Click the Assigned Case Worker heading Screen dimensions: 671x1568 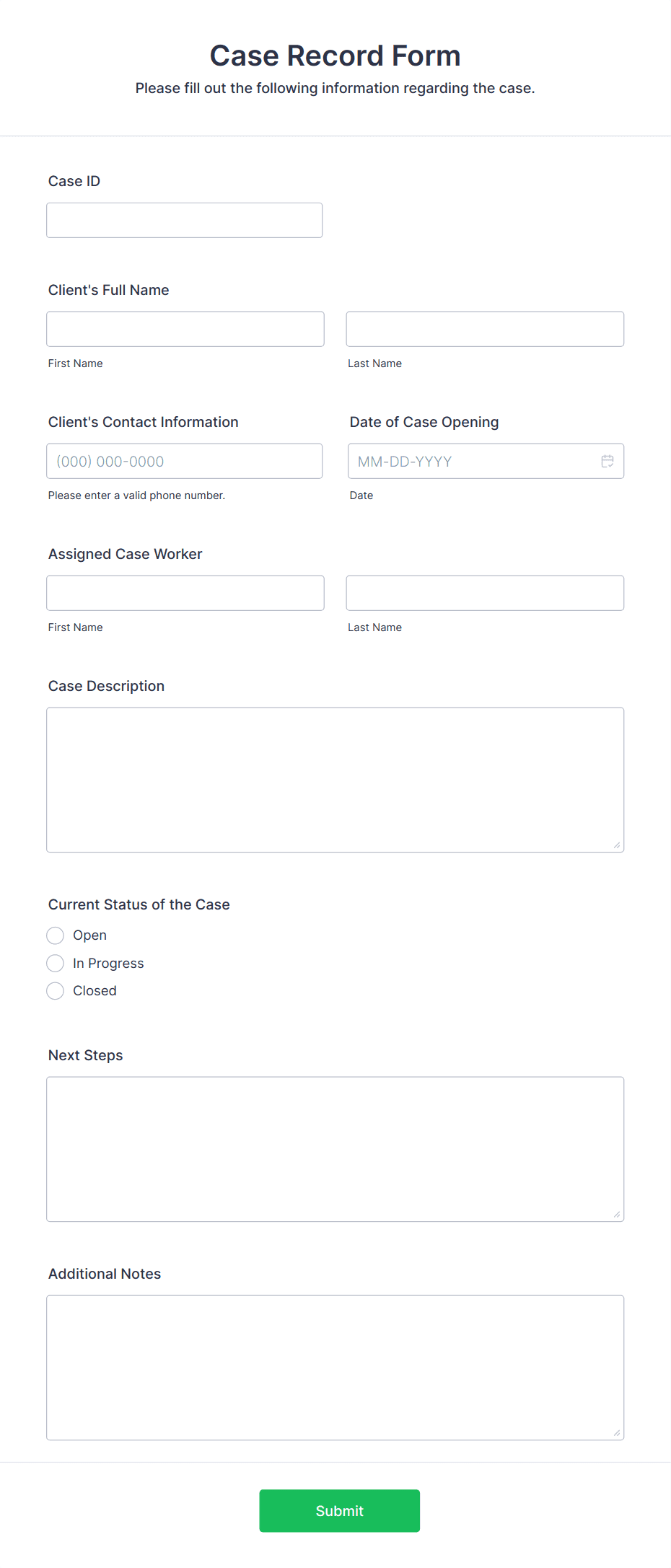coord(125,553)
